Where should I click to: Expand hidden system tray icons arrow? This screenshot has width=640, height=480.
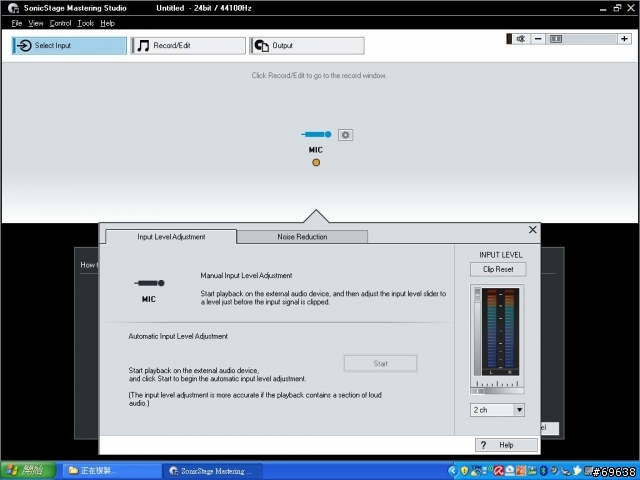pyautogui.click(x=453, y=471)
